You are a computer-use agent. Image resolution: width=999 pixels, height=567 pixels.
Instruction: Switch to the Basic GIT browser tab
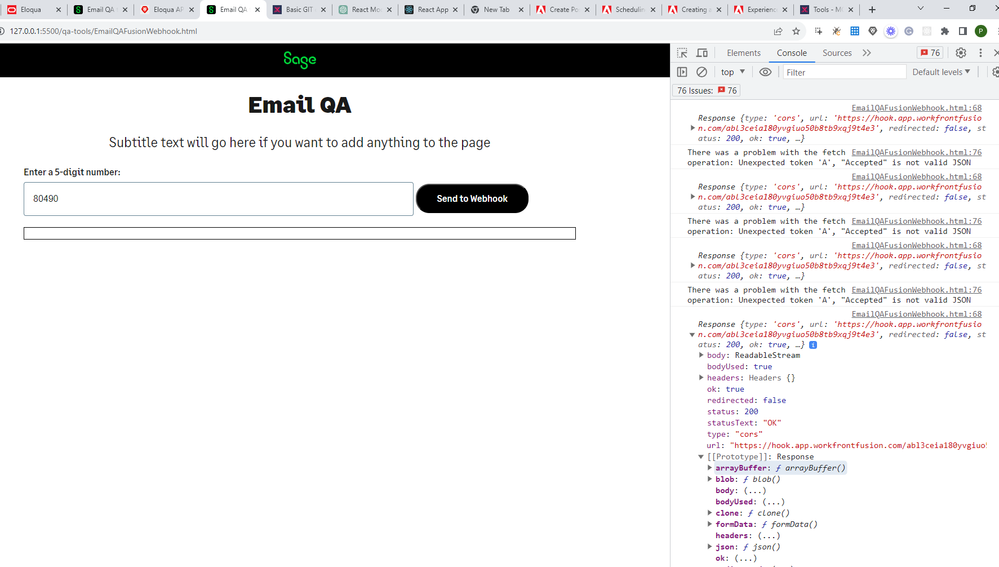point(299,10)
